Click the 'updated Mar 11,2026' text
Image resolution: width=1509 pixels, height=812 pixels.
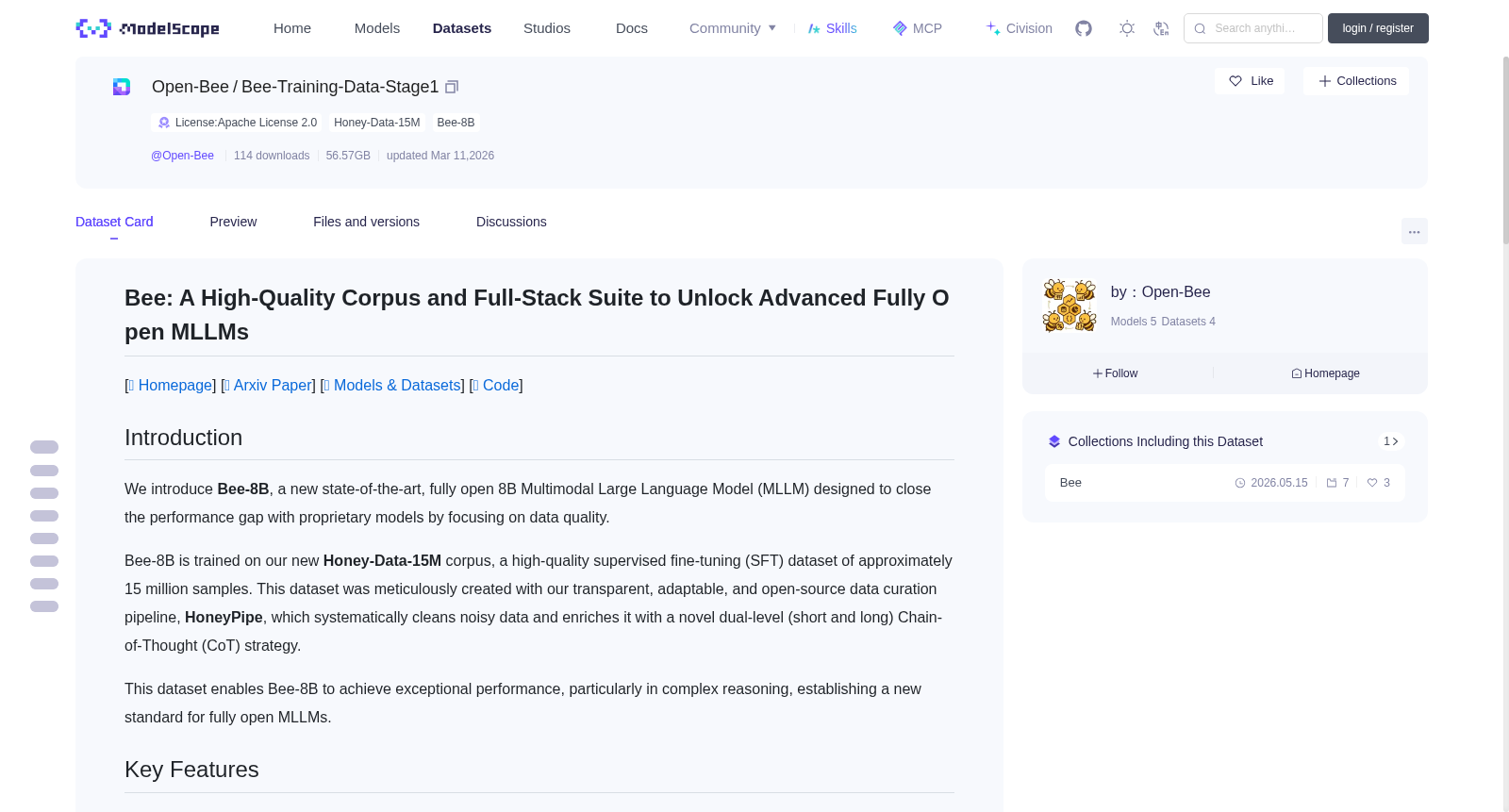point(440,156)
